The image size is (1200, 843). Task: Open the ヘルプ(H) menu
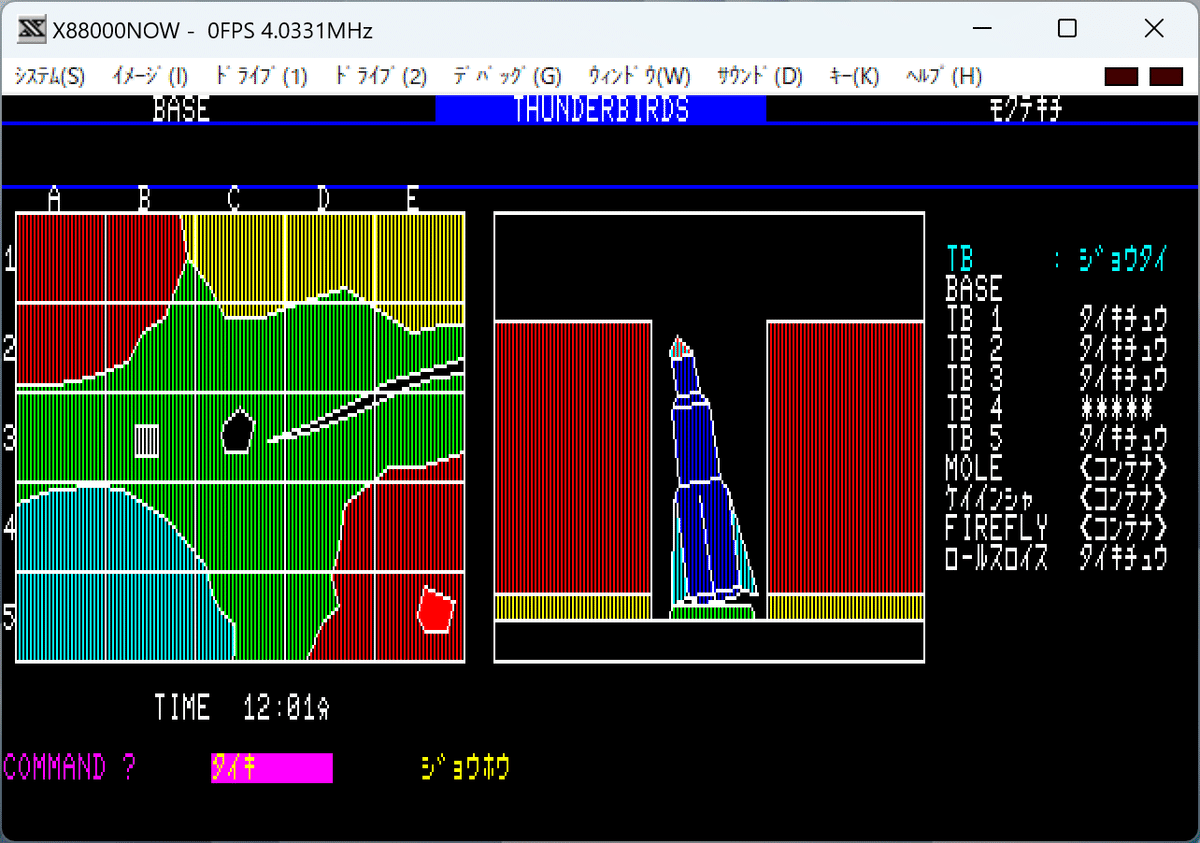click(x=944, y=76)
